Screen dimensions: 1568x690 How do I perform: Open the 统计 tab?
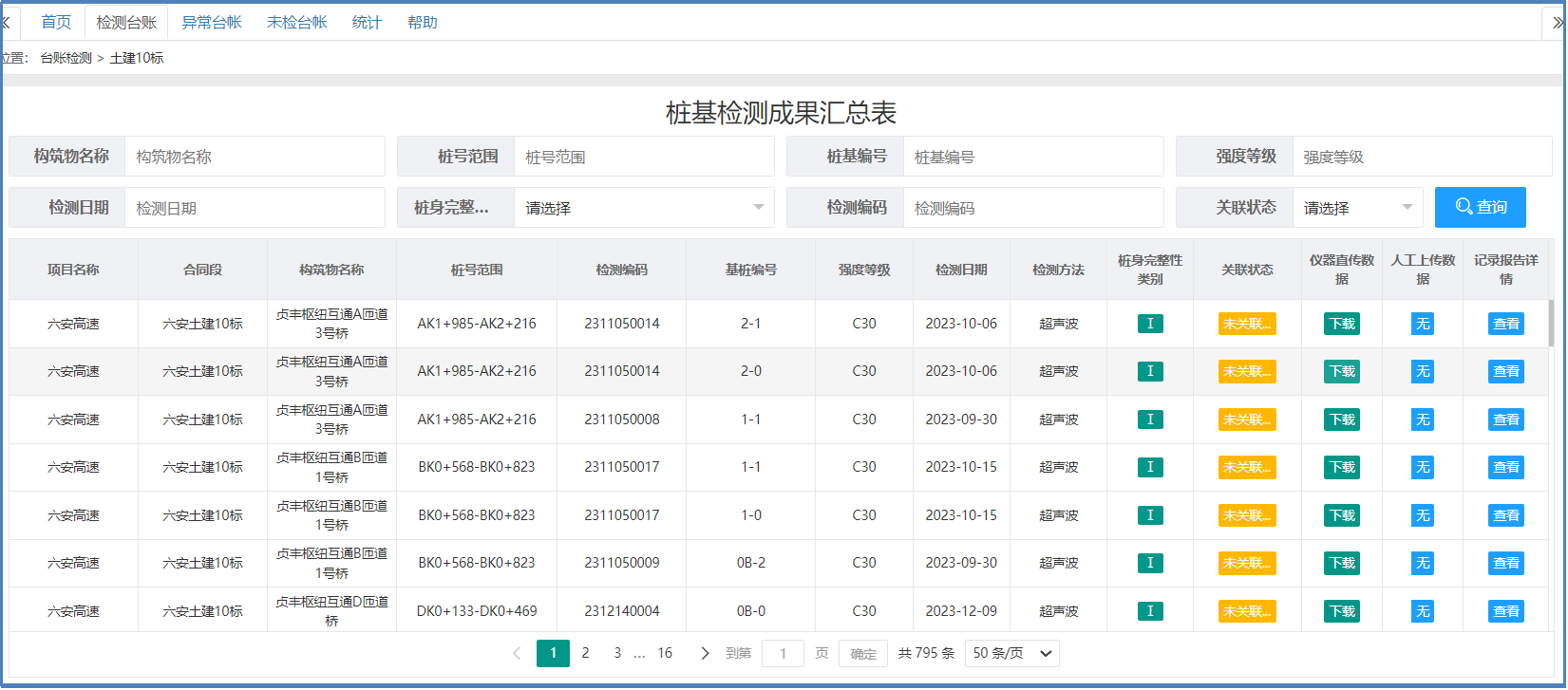[367, 23]
